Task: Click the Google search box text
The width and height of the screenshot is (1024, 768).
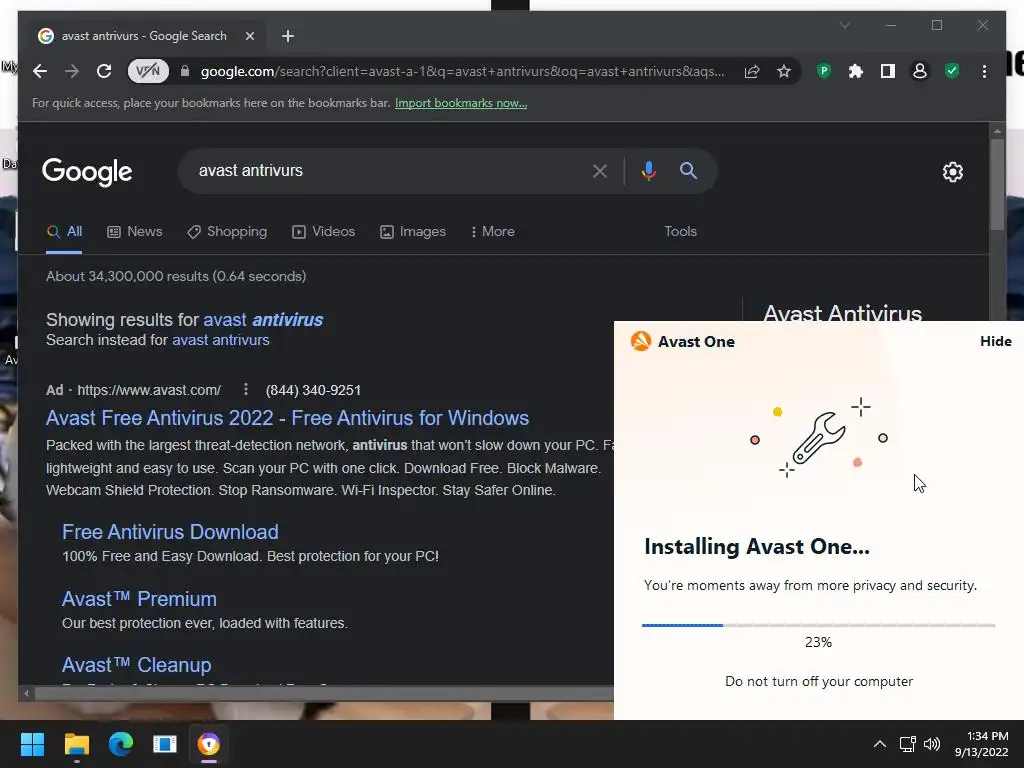Action: 251,170
